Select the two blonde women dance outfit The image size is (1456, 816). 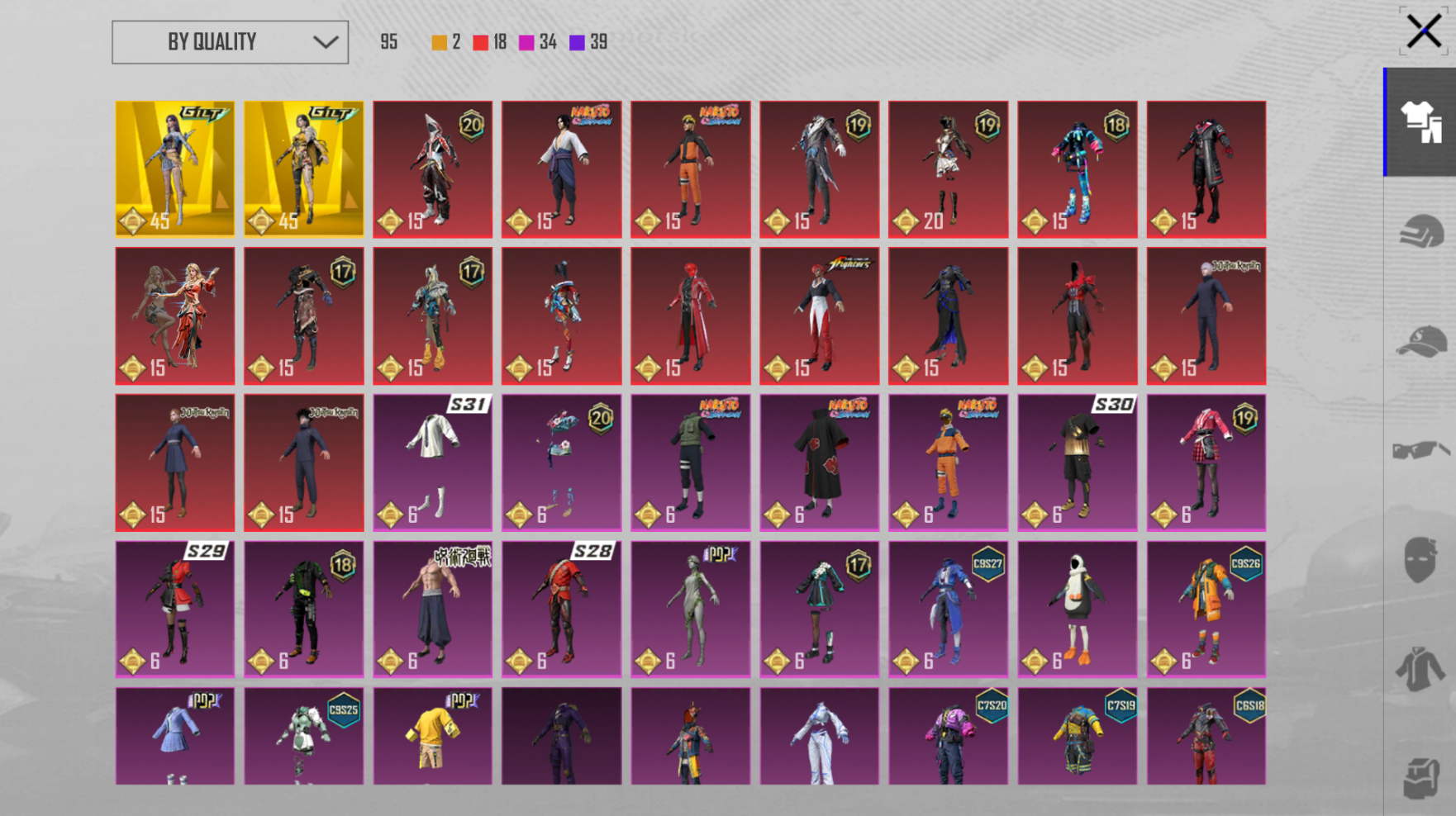click(175, 316)
